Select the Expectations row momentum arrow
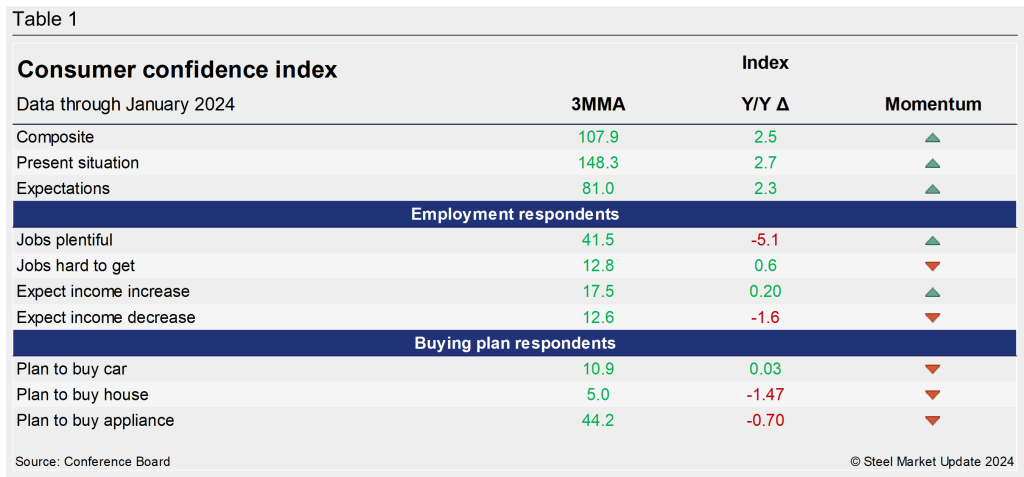Screen dimensions: 1024x477 [x=932, y=189]
